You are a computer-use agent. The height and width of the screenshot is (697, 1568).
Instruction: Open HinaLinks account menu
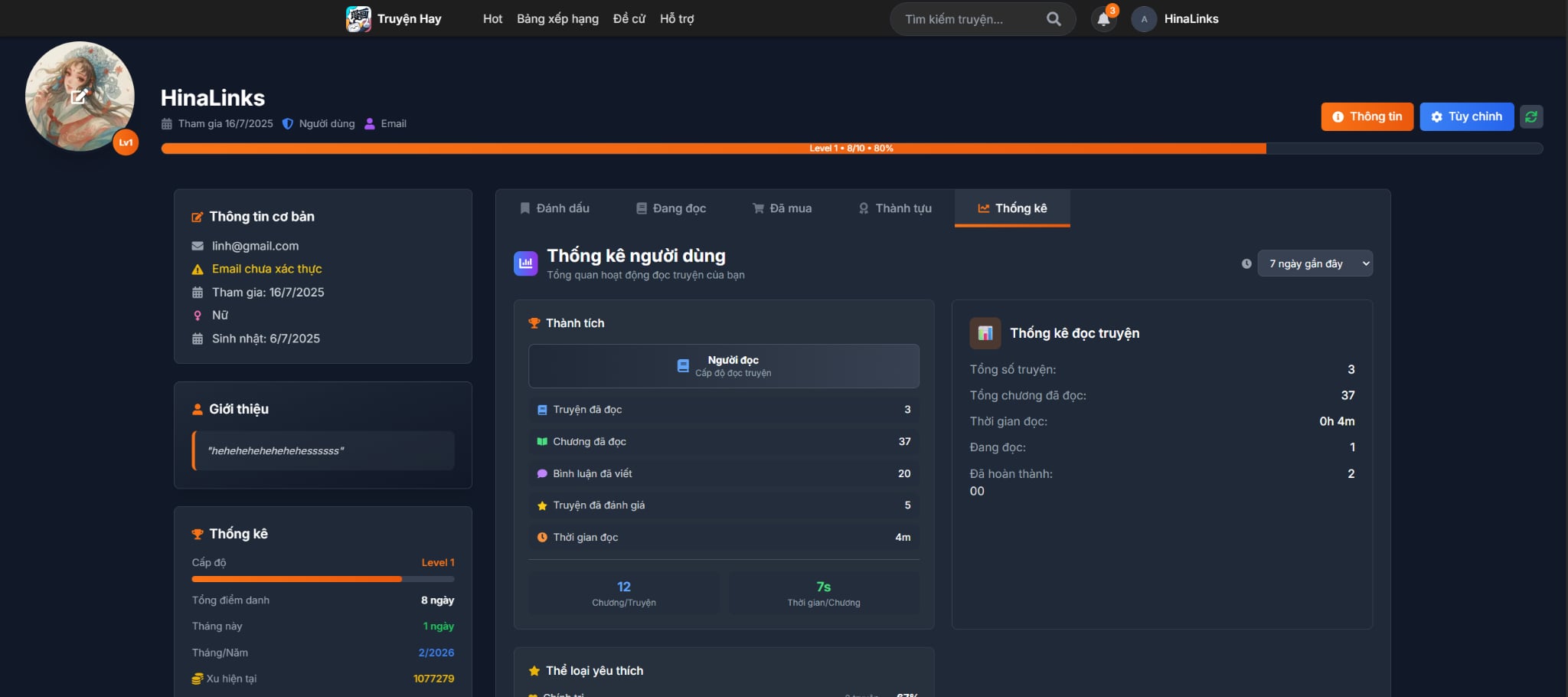(1191, 19)
